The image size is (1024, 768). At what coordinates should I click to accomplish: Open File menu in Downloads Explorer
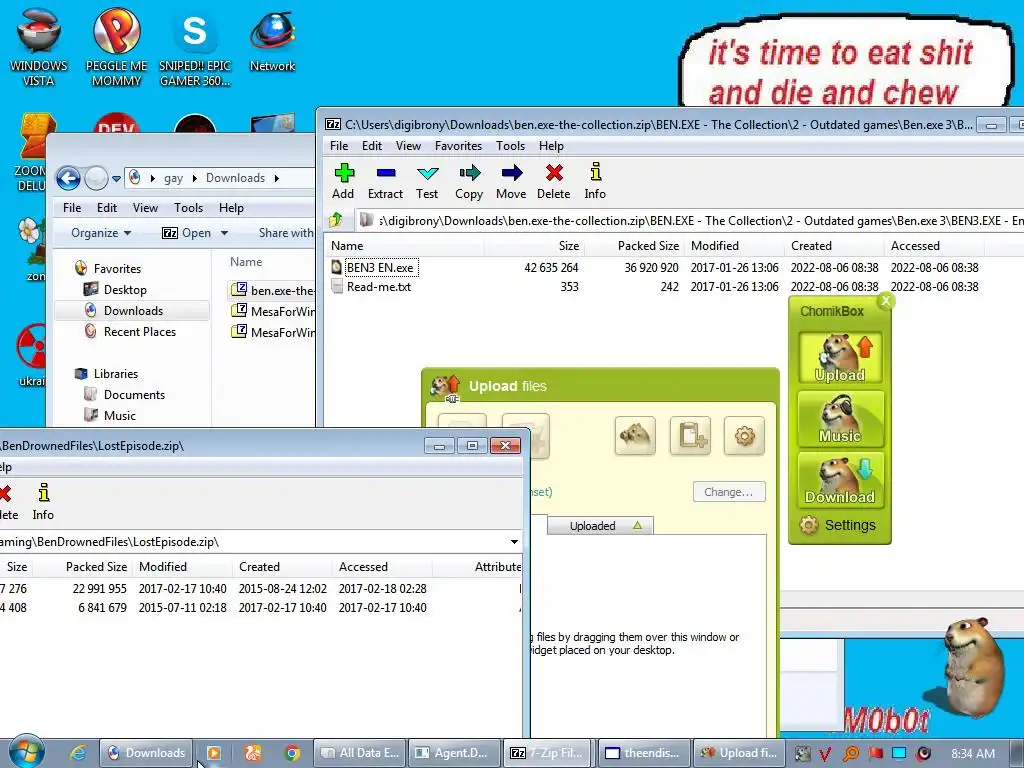(72, 208)
